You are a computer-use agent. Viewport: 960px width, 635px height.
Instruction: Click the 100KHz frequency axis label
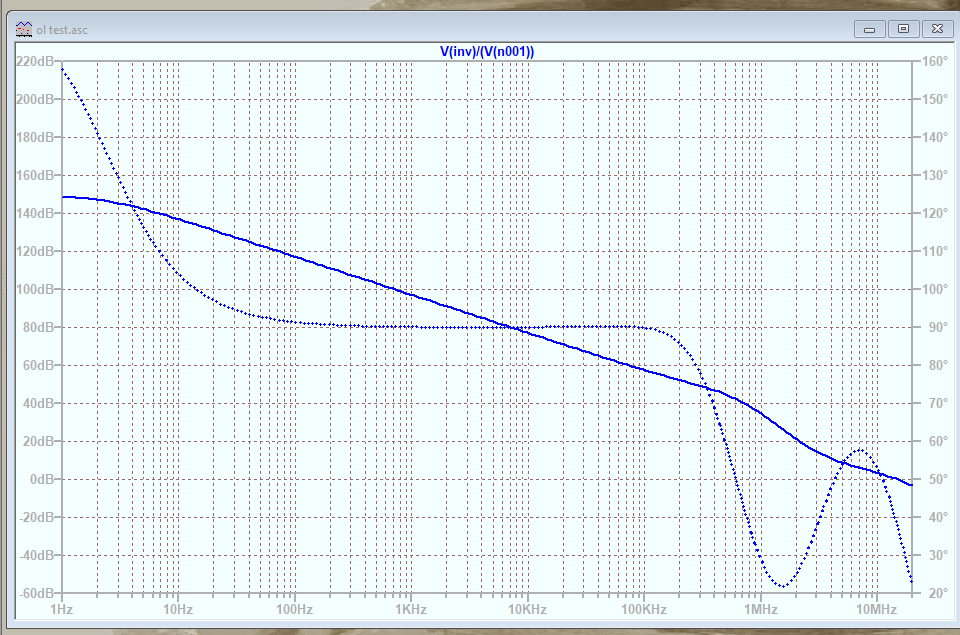click(643, 609)
